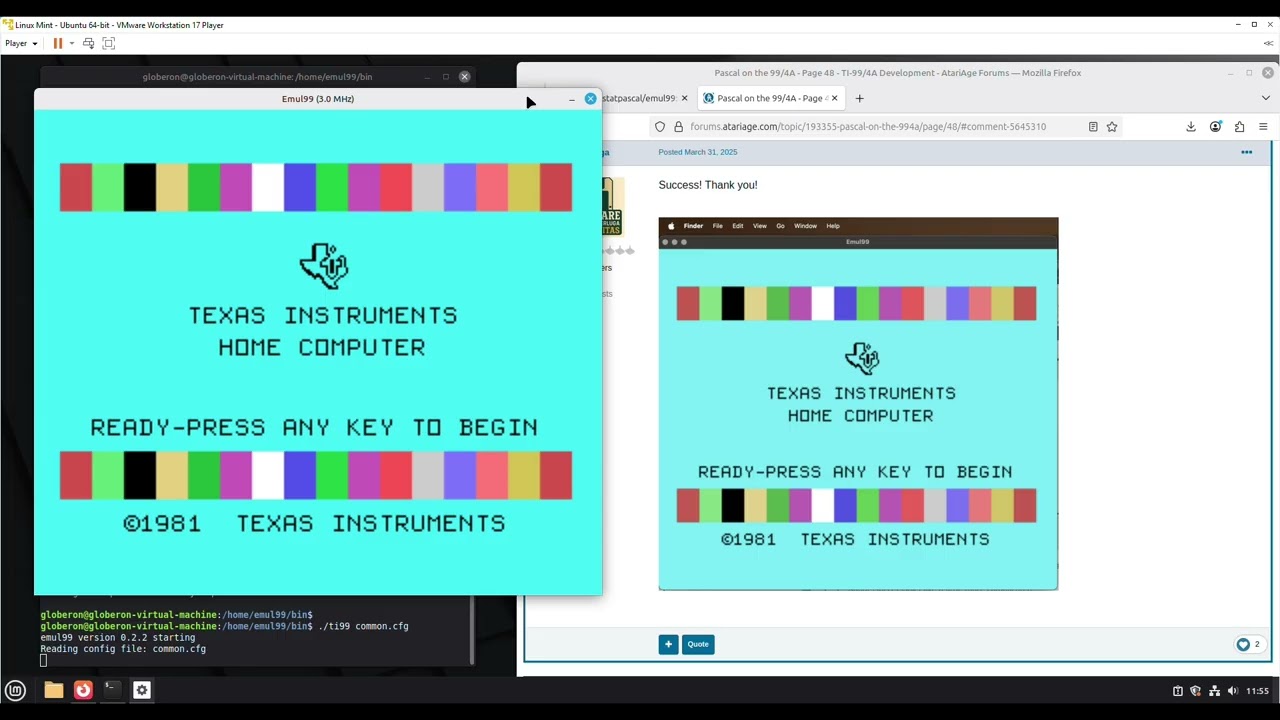1280x720 pixels.
Task: Open the volume control in tray
Action: tap(1232, 691)
